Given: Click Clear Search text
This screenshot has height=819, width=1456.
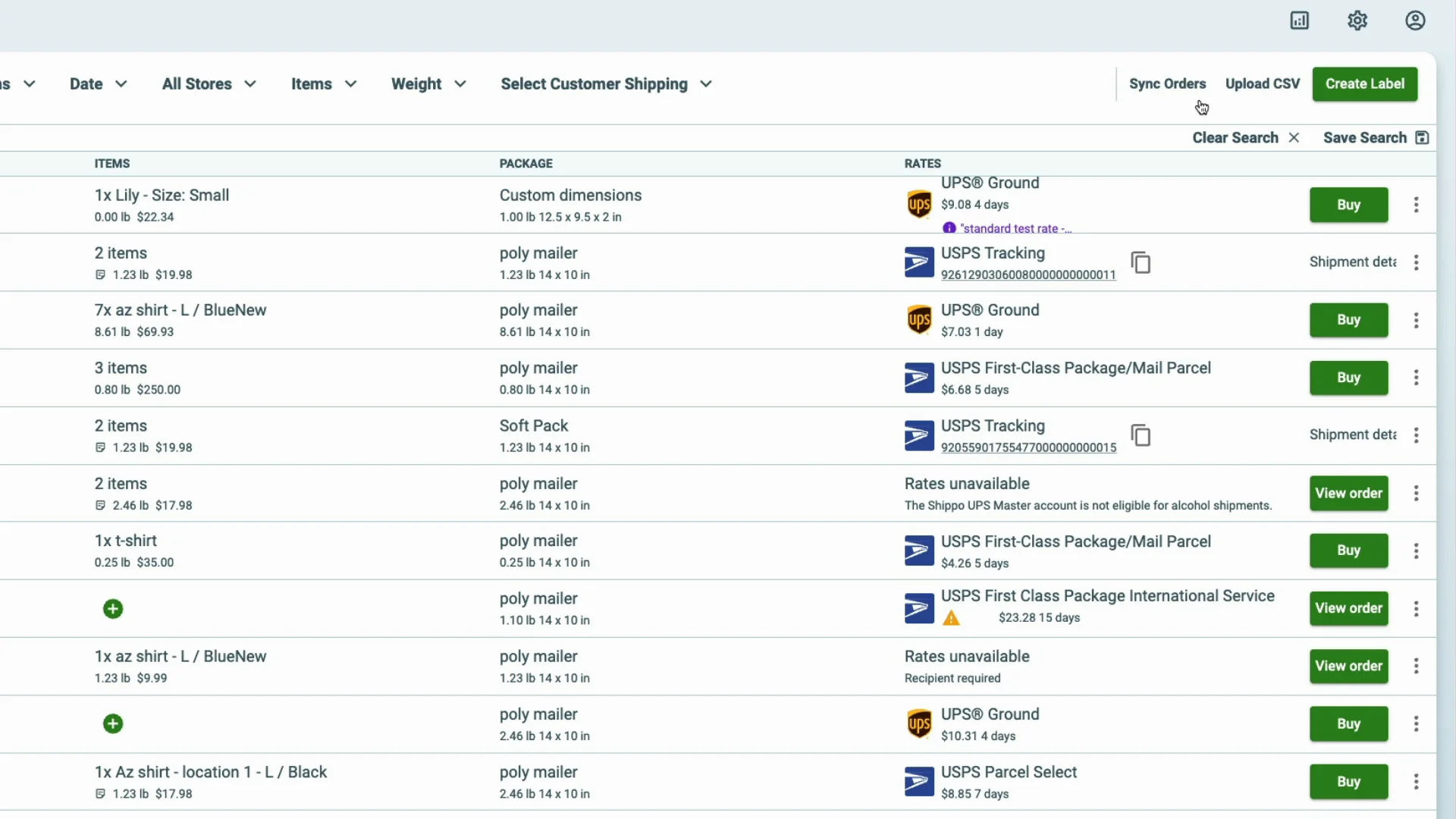Looking at the screenshot, I should [1235, 138].
